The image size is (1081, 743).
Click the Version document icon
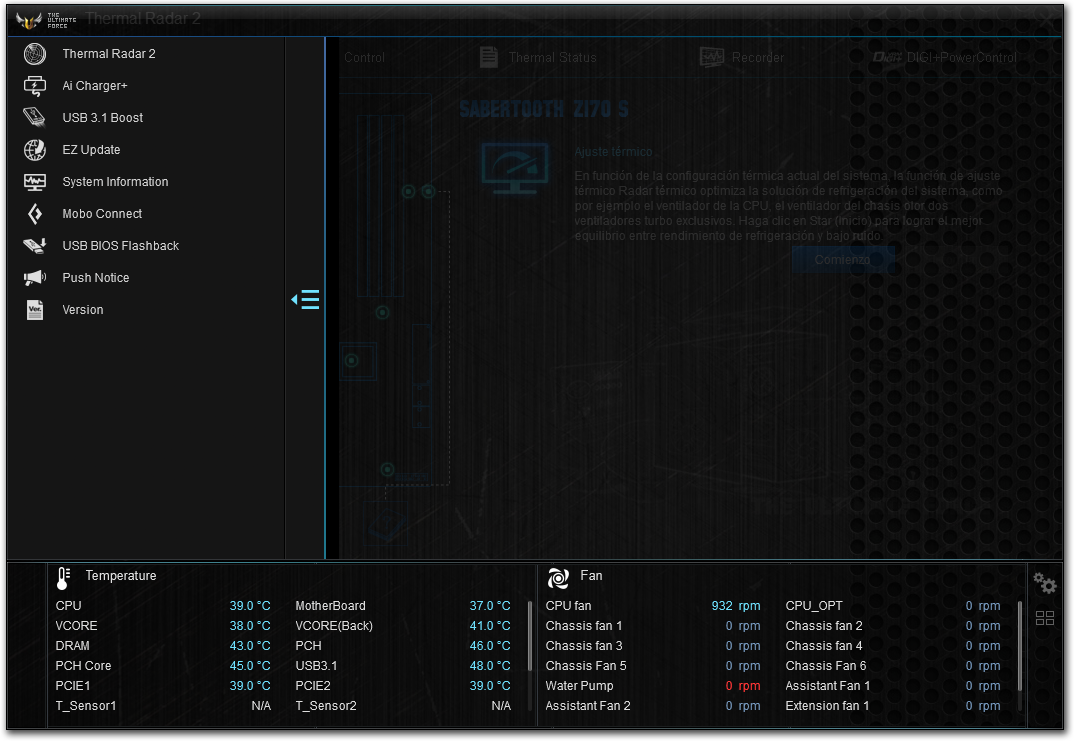(x=34, y=309)
